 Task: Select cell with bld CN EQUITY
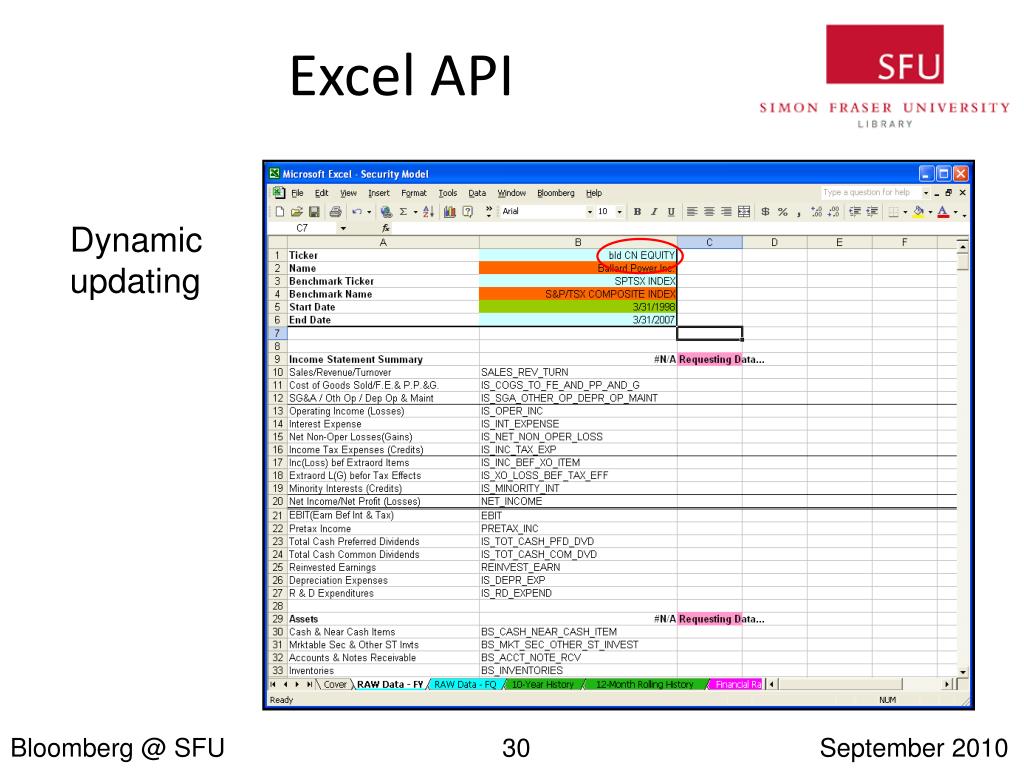(578, 255)
